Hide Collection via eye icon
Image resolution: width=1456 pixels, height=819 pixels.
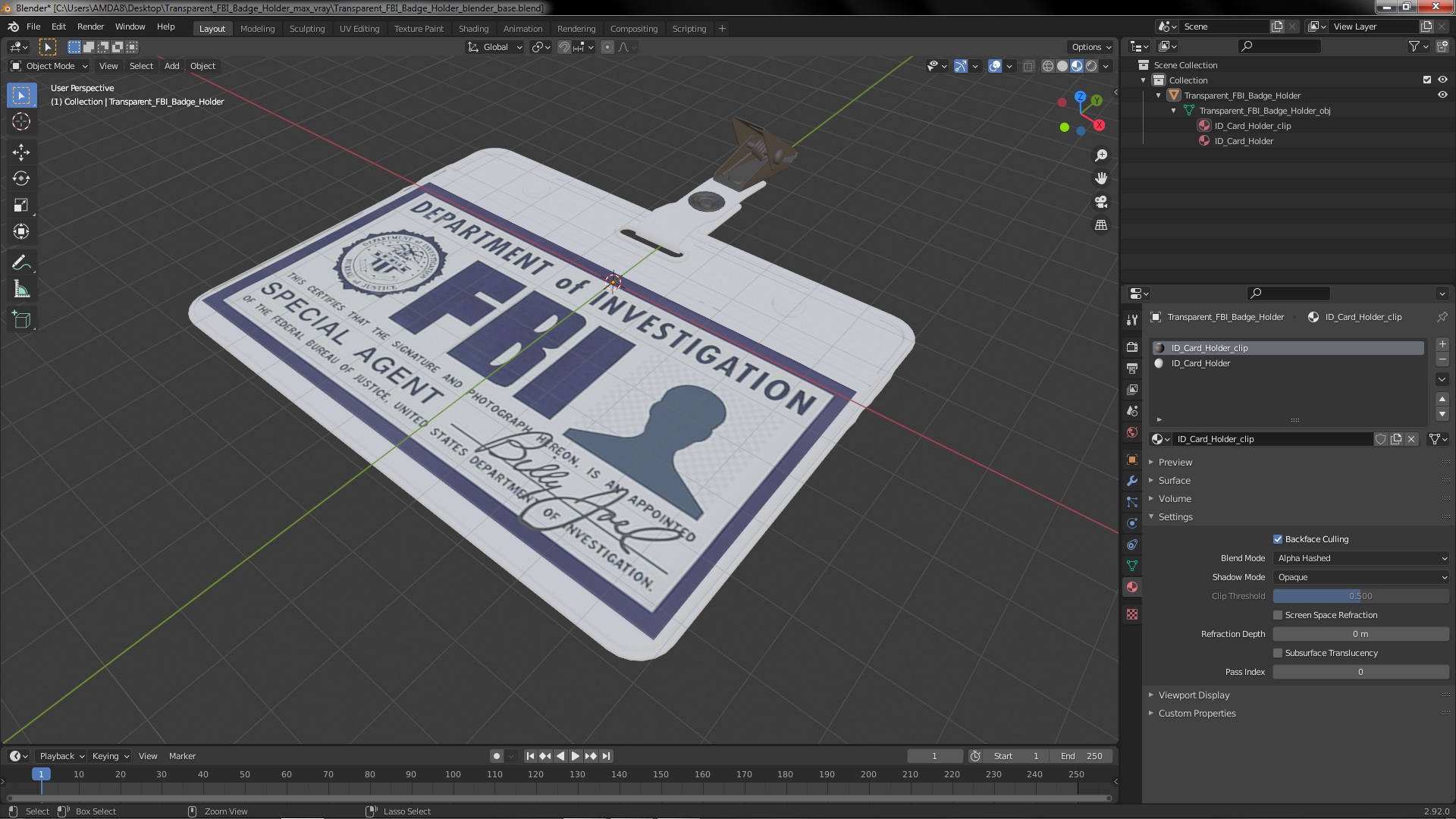click(1442, 80)
